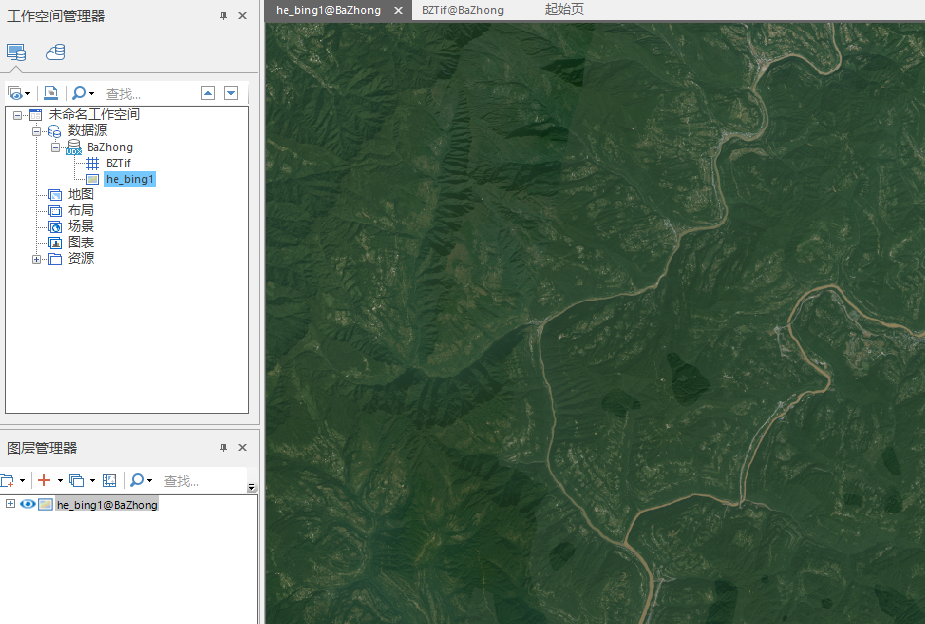Image resolution: width=925 pixels, height=624 pixels.
Task: Click the he_bing1 image dataset icon
Action: coord(93,179)
